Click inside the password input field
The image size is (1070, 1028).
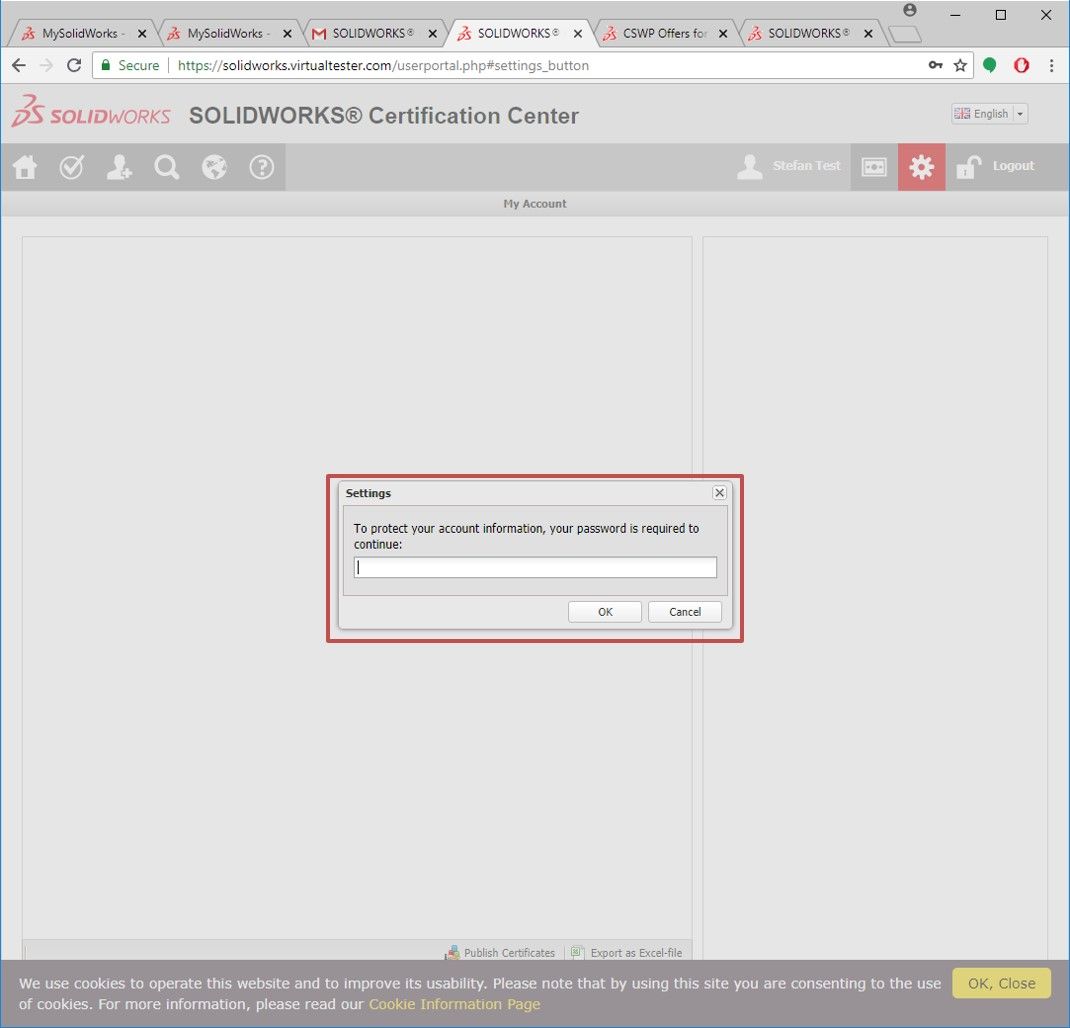535,567
